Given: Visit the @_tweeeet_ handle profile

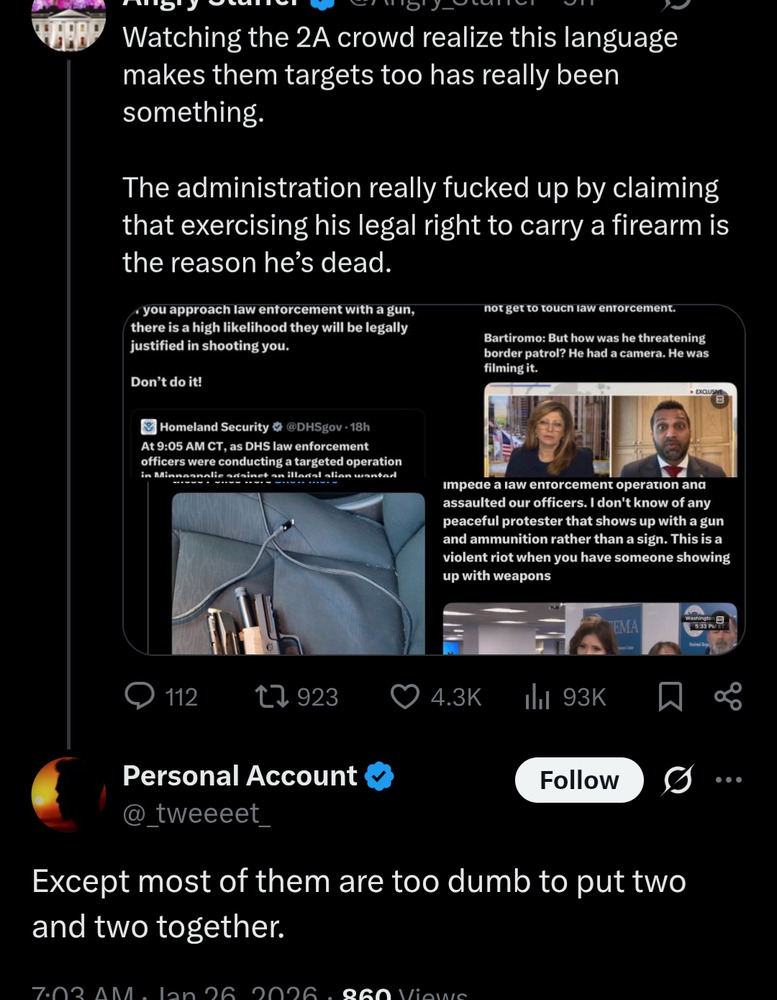Looking at the screenshot, I should (196, 814).
